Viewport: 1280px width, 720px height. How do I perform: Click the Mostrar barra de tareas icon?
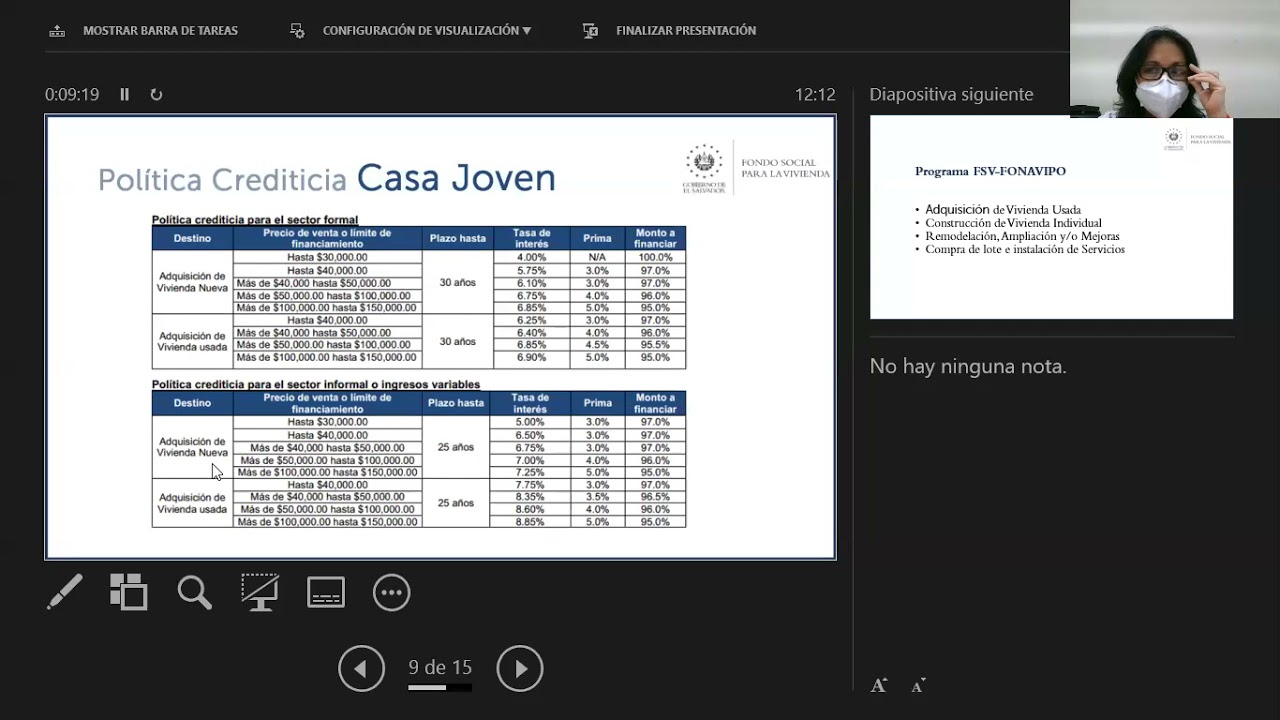pyautogui.click(x=57, y=31)
